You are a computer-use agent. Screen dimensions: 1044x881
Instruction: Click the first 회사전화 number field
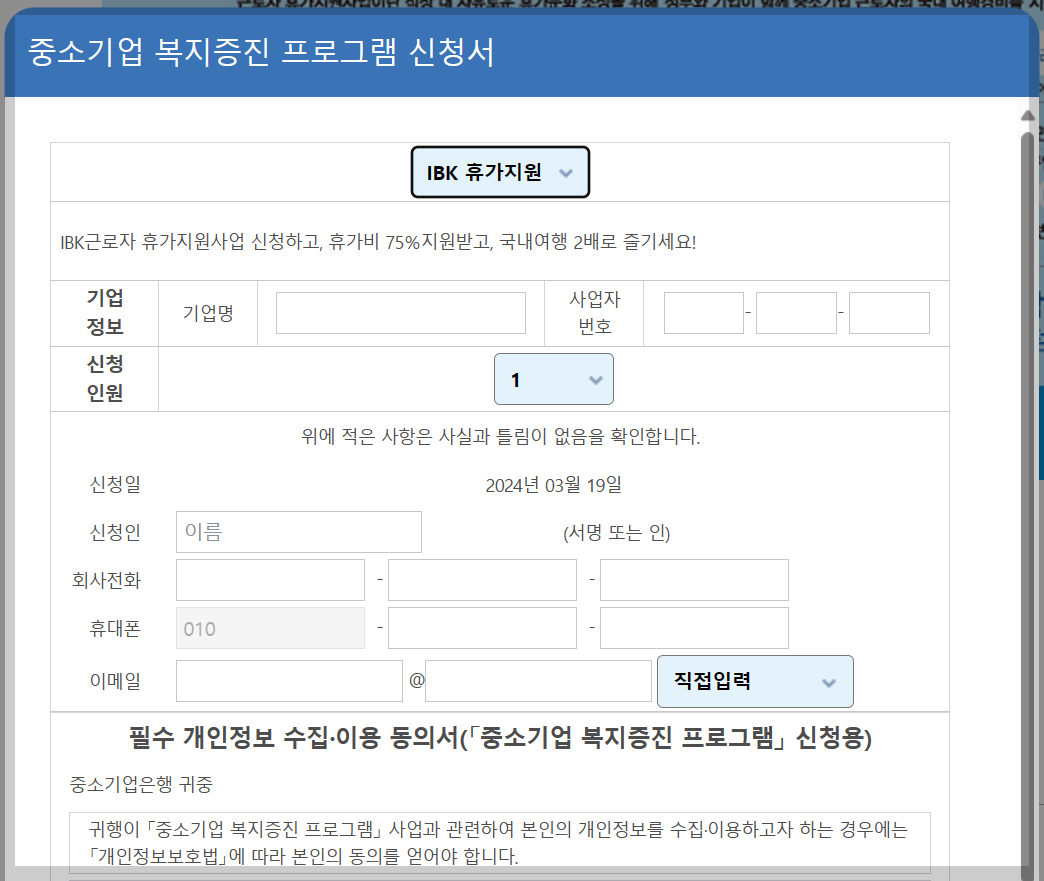coord(270,580)
